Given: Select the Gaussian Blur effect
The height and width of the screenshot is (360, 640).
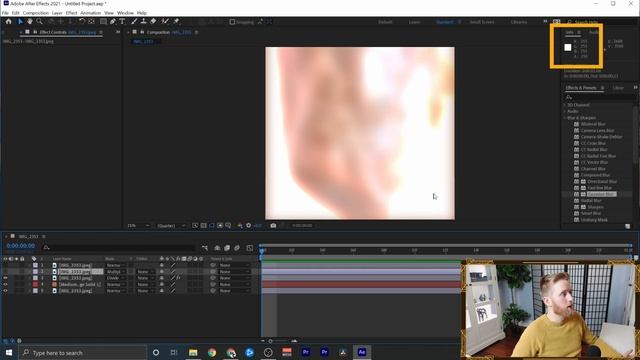Looking at the screenshot, I should click(x=601, y=194).
